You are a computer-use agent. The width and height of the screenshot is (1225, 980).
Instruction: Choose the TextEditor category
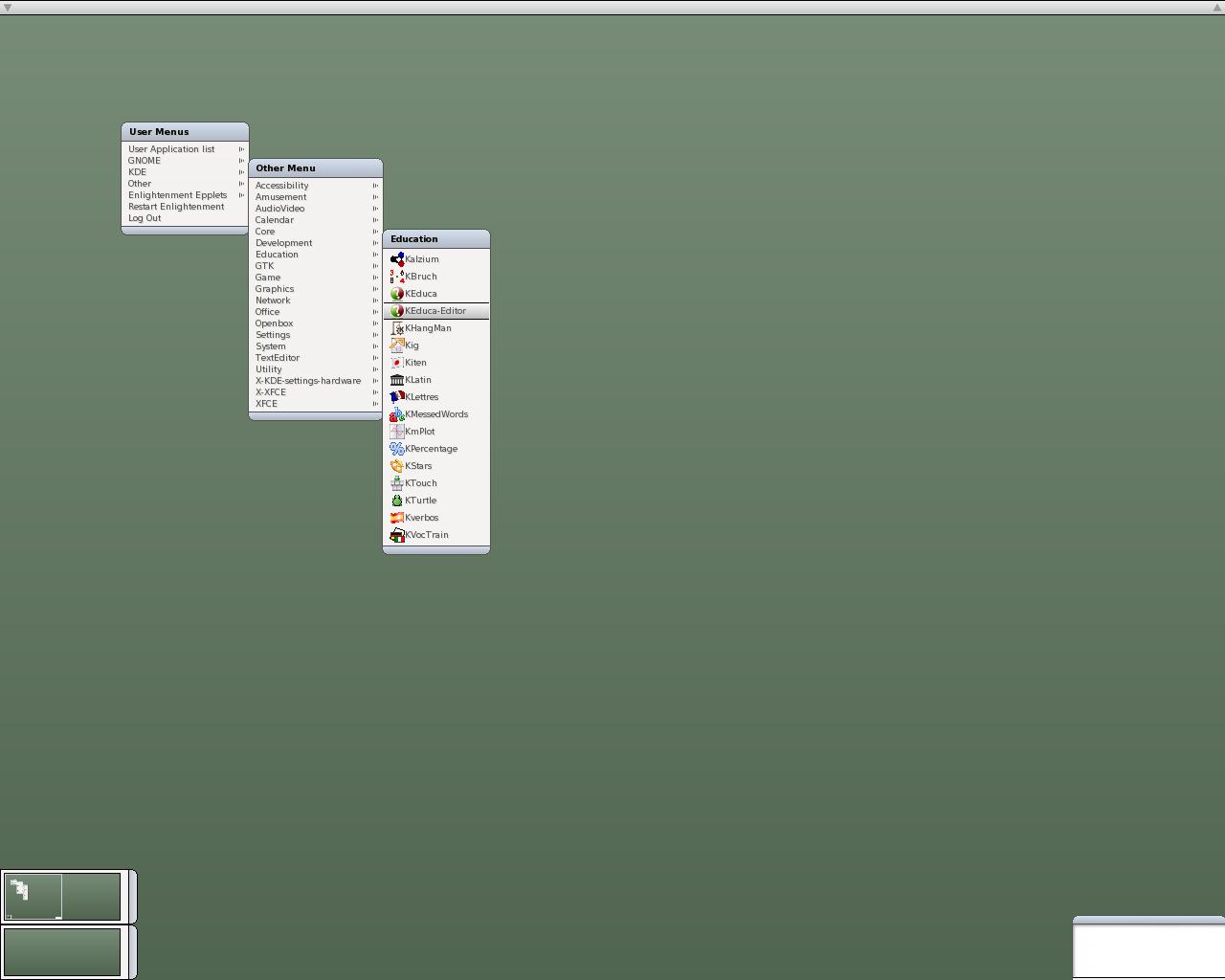tap(315, 358)
